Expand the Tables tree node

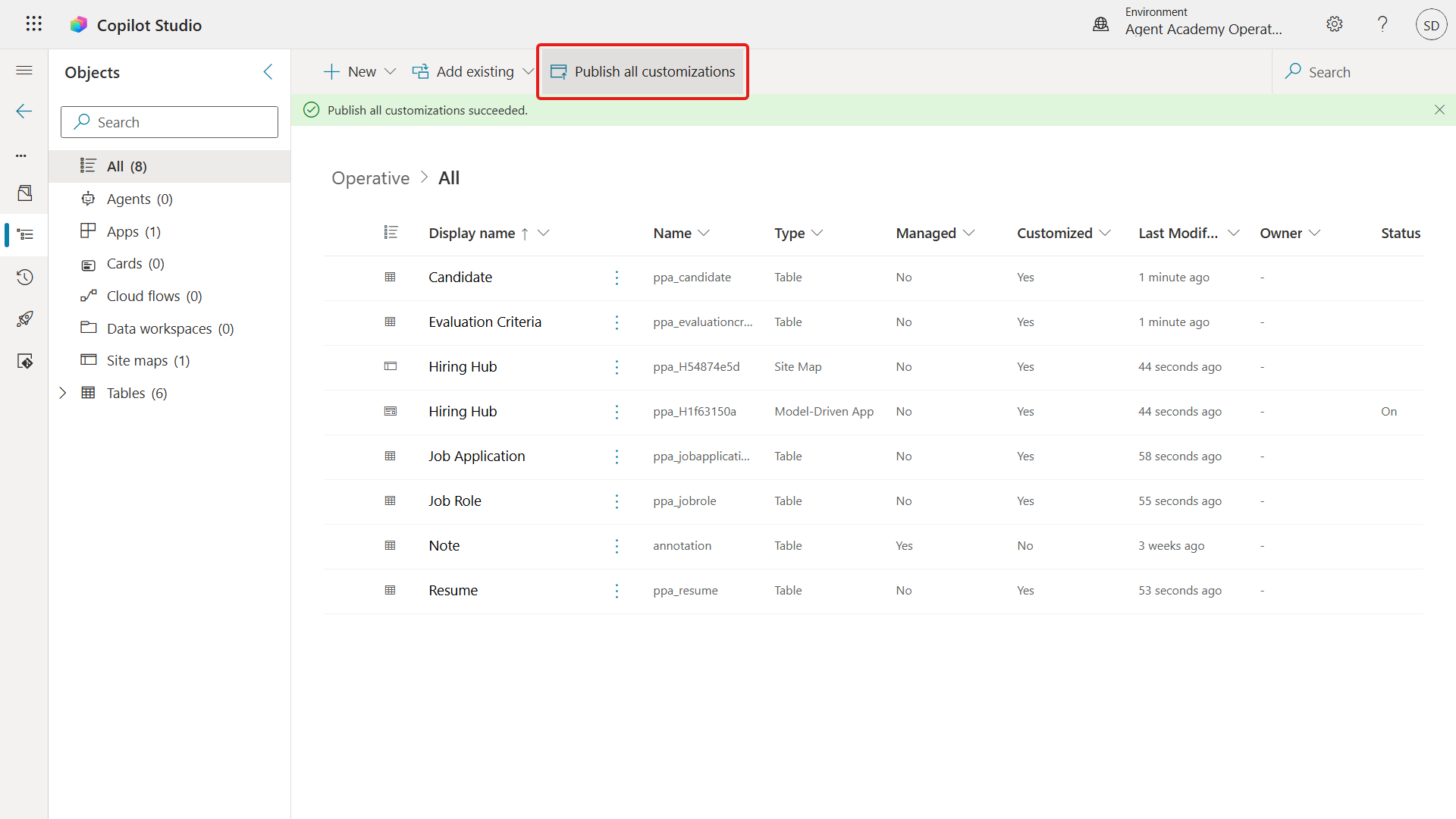click(63, 393)
